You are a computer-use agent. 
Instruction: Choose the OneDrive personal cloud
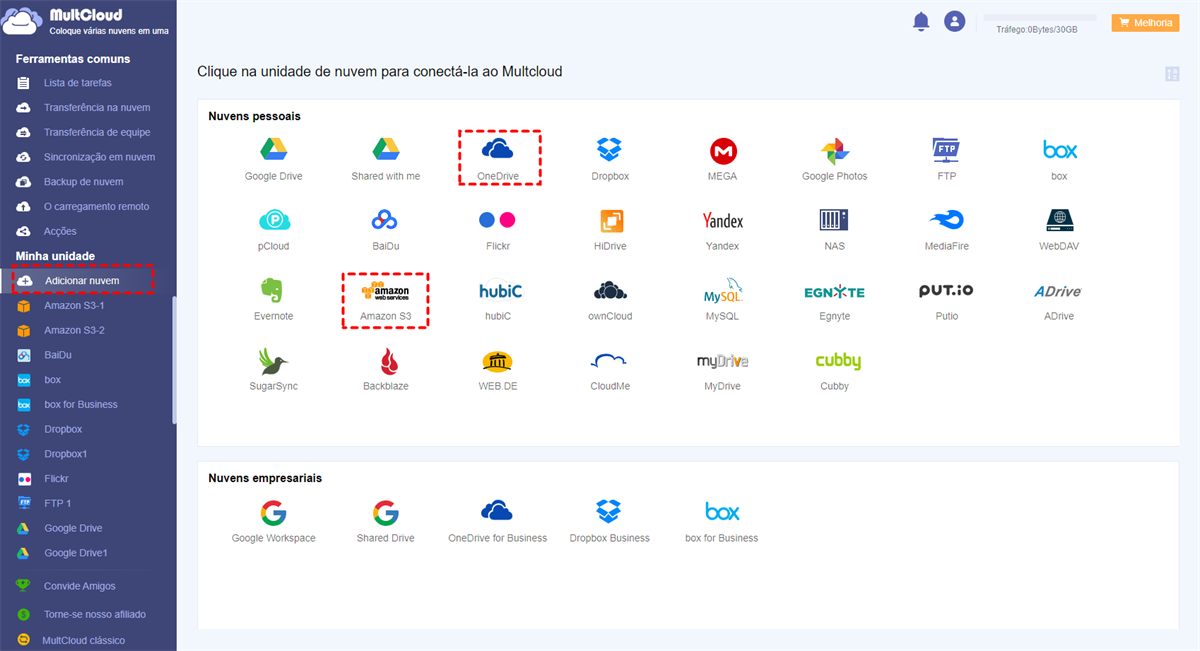[x=498, y=159]
